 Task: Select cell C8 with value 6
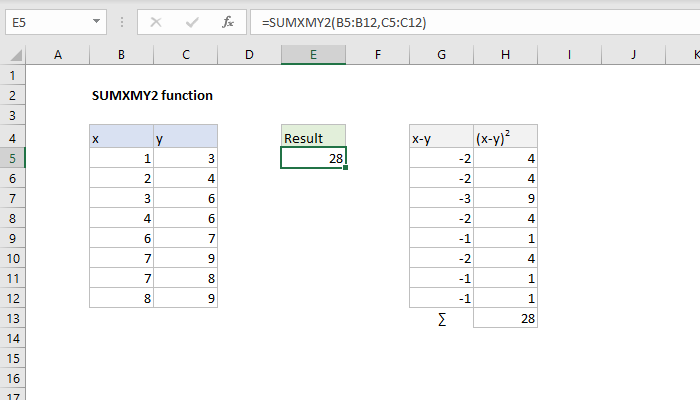point(186,218)
